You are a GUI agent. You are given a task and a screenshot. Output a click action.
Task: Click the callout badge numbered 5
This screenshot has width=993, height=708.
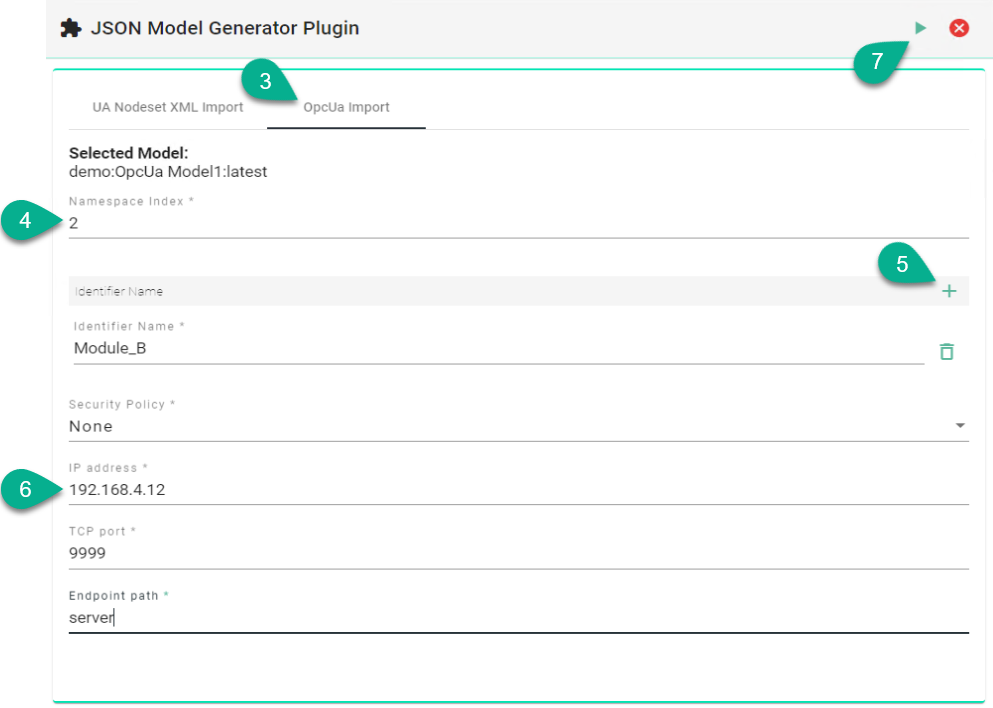click(x=902, y=265)
